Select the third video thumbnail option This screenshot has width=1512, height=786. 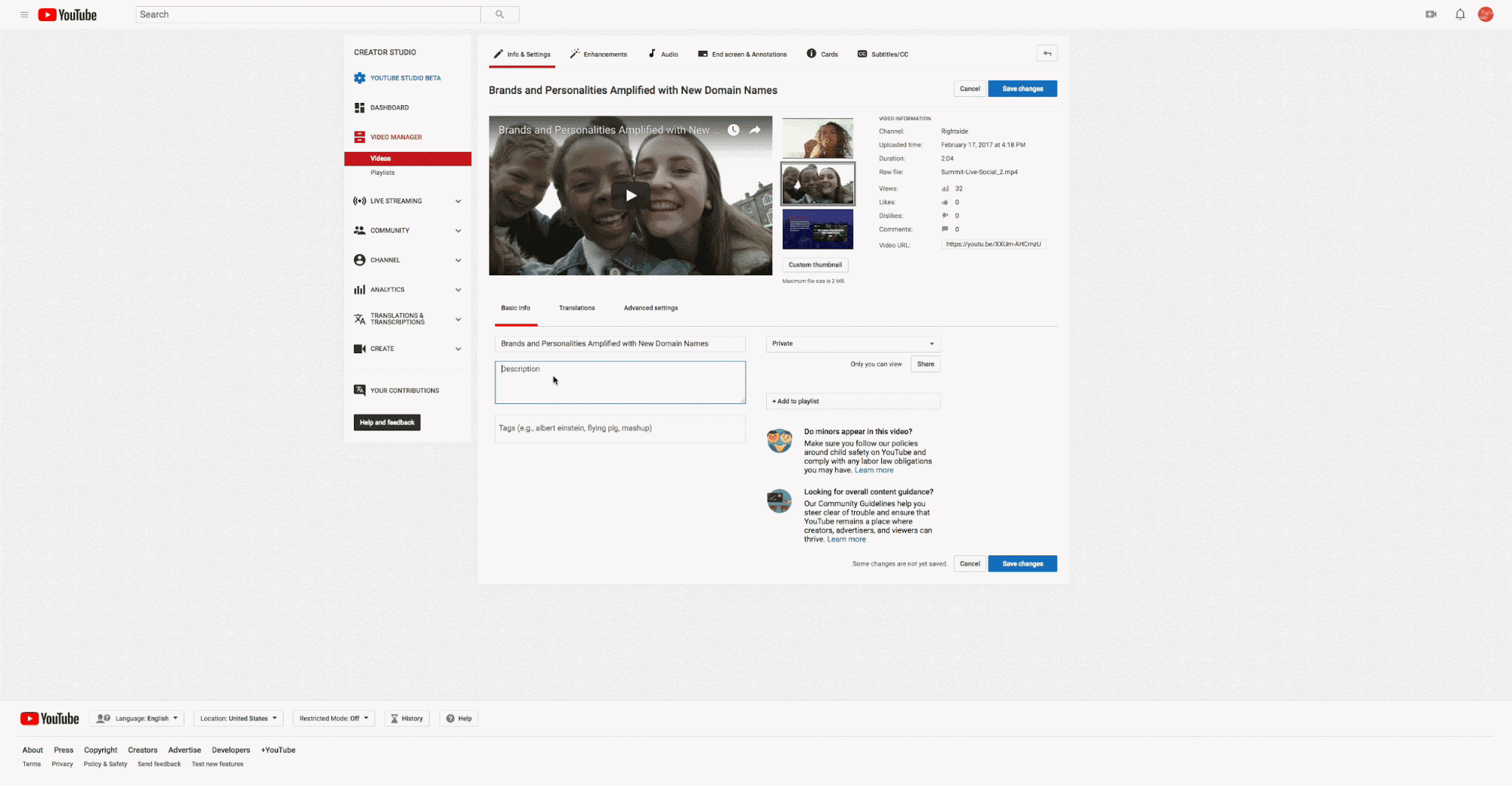tap(817, 228)
